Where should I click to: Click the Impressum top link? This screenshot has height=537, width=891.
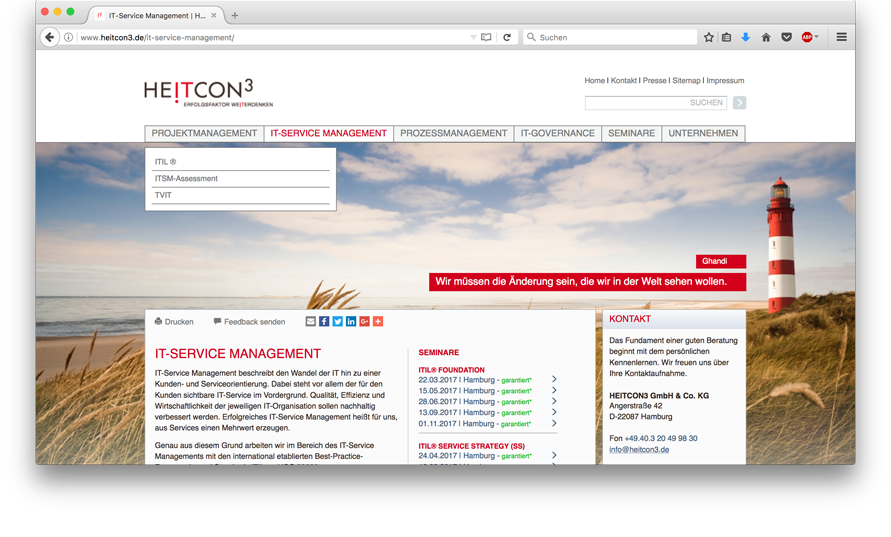(725, 81)
